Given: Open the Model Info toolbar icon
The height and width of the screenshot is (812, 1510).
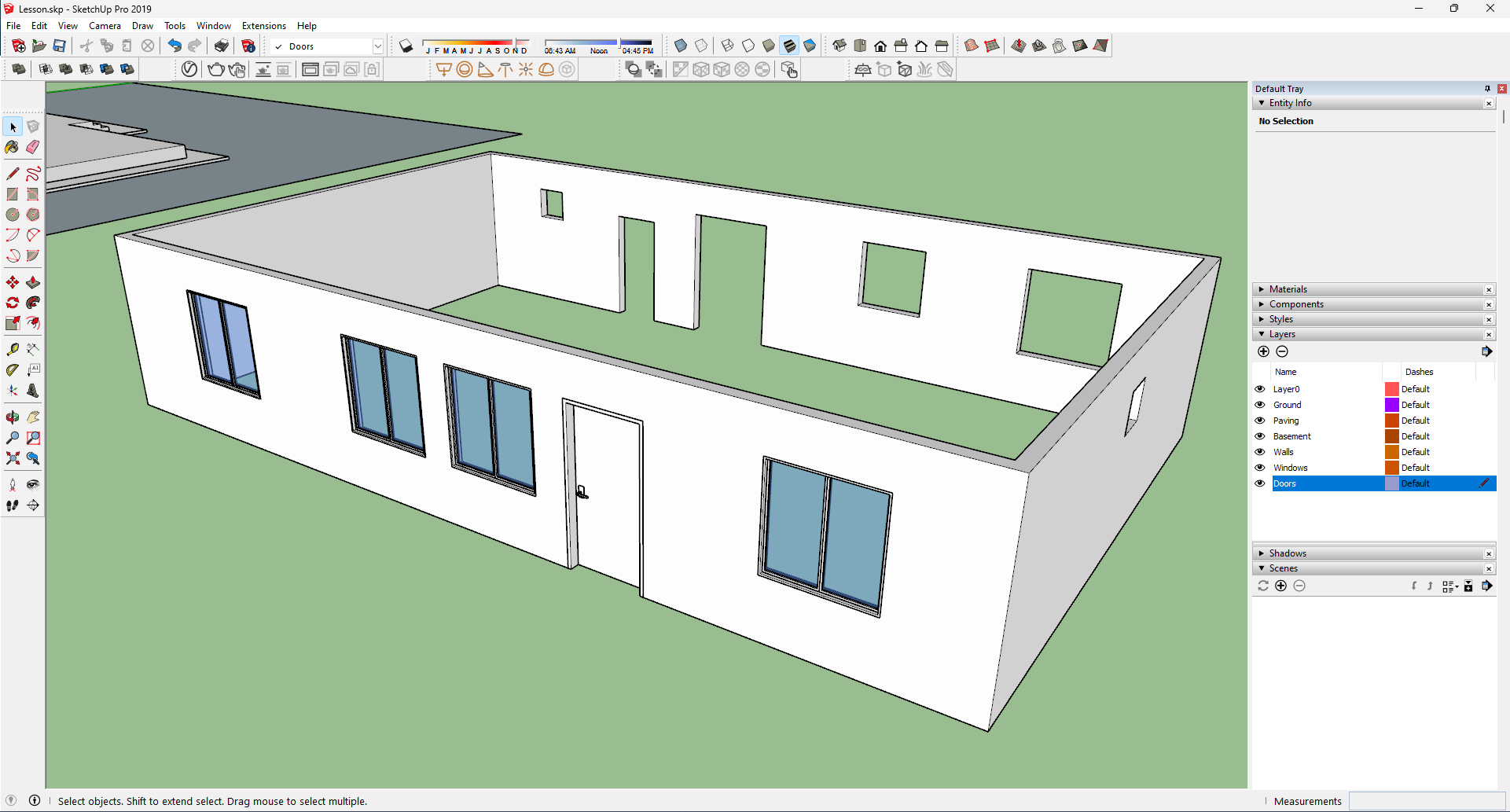Looking at the screenshot, I should point(248,46).
